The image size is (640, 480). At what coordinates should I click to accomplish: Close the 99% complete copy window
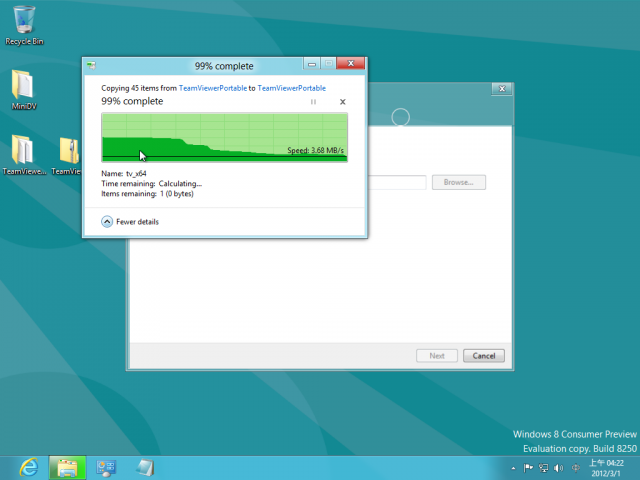[x=350, y=63]
